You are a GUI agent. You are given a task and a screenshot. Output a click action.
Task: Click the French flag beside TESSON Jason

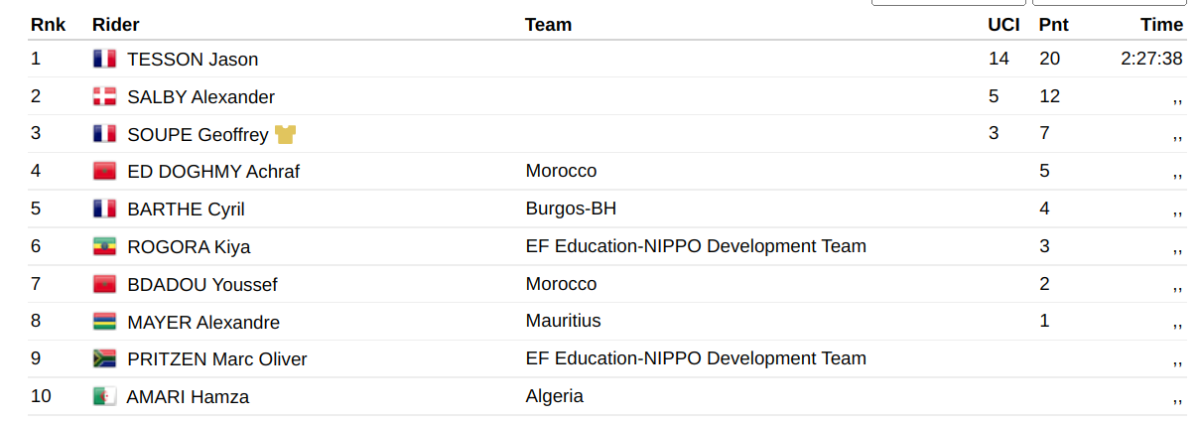pos(104,59)
